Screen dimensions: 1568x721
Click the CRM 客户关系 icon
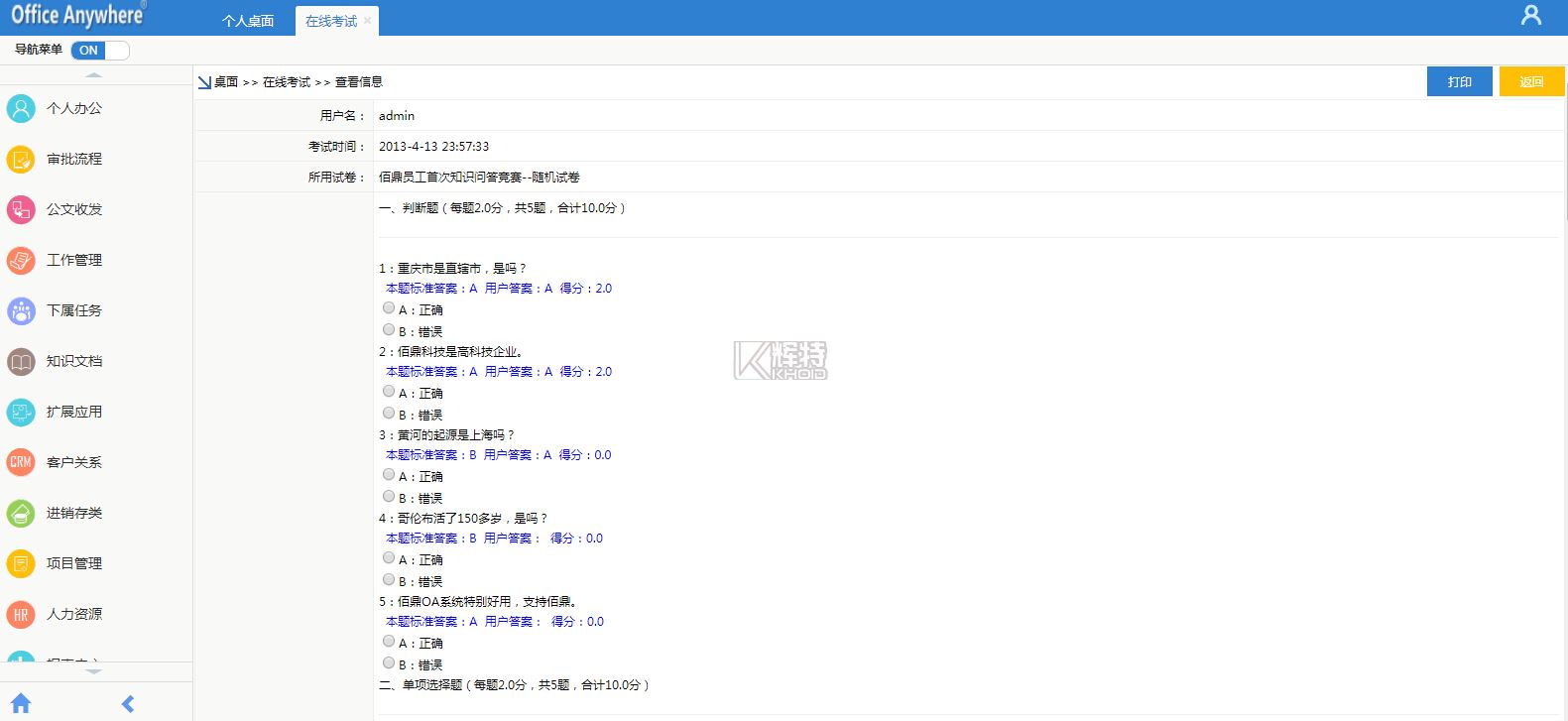[x=21, y=462]
